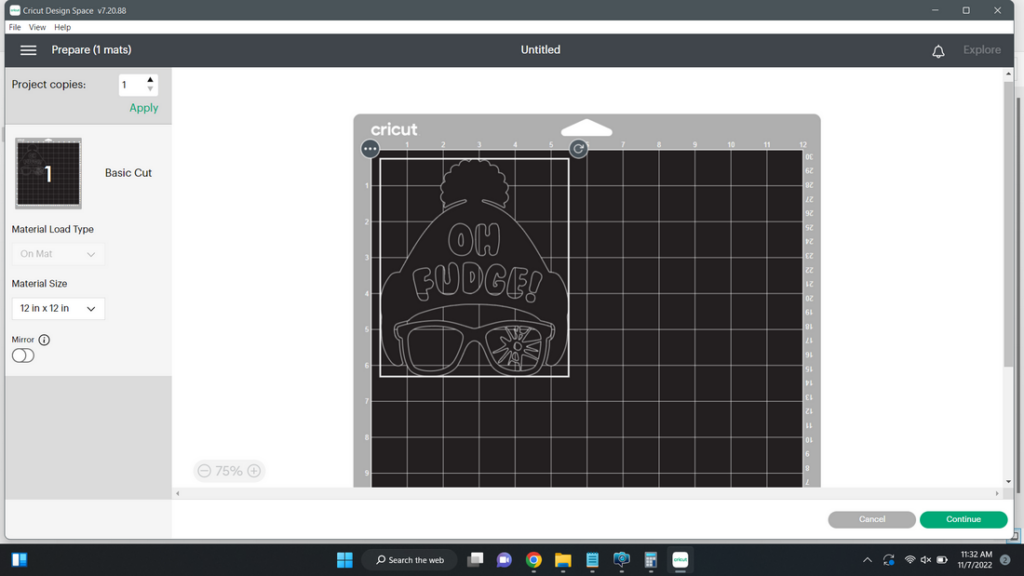The height and width of the screenshot is (576, 1024).
Task: Click the three-dot options on the mat image
Action: click(x=370, y=149)
